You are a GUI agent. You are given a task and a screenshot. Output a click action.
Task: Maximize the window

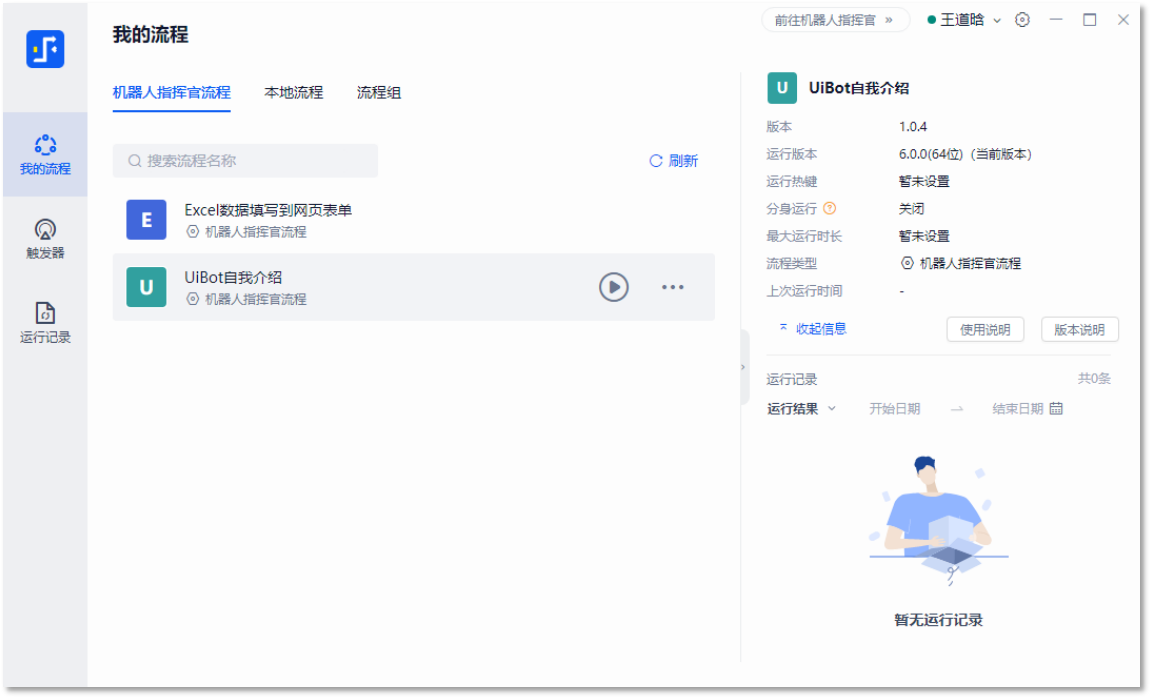click(x=1090, y=20)
